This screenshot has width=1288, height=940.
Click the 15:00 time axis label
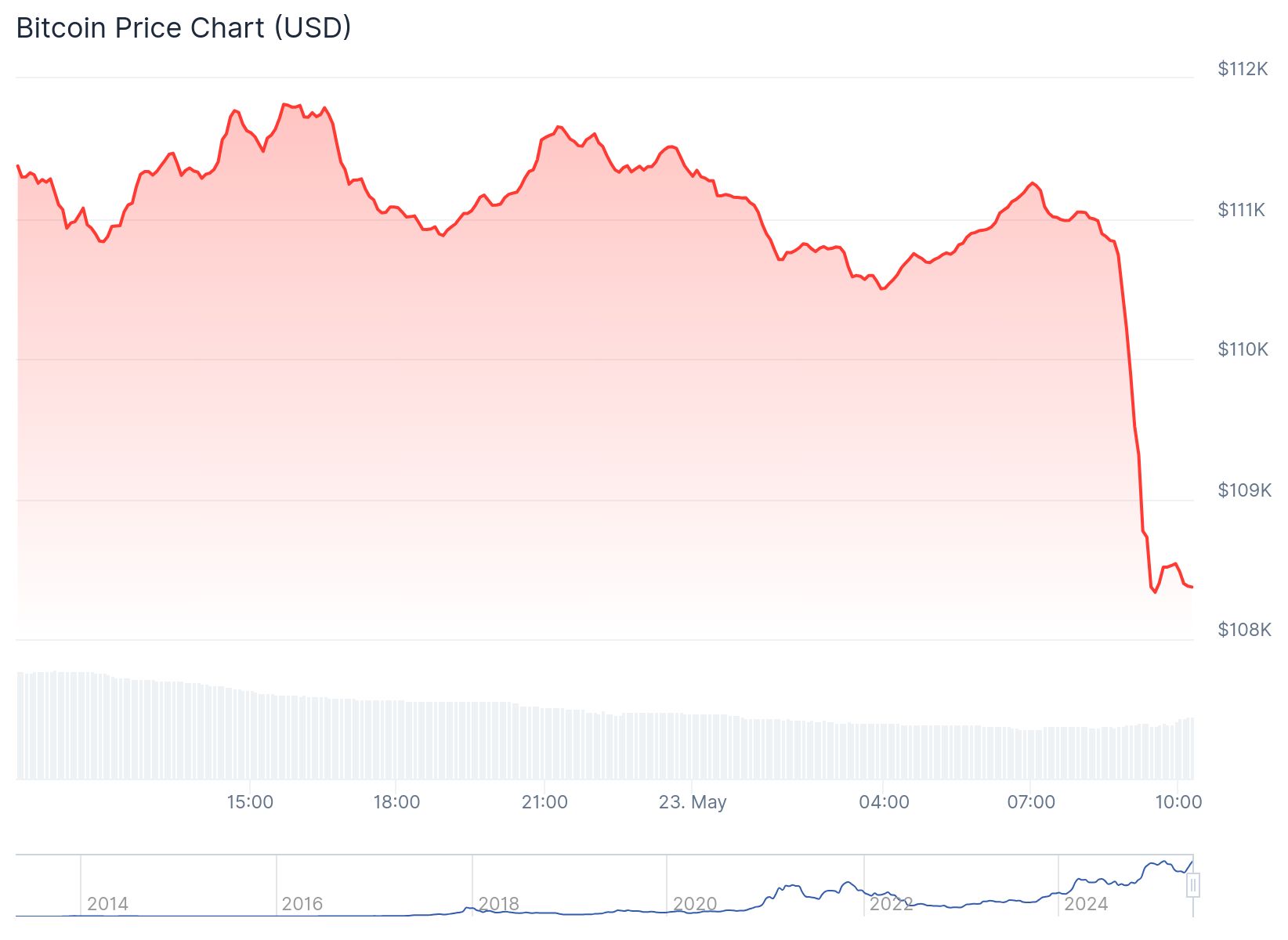[250, 802]
